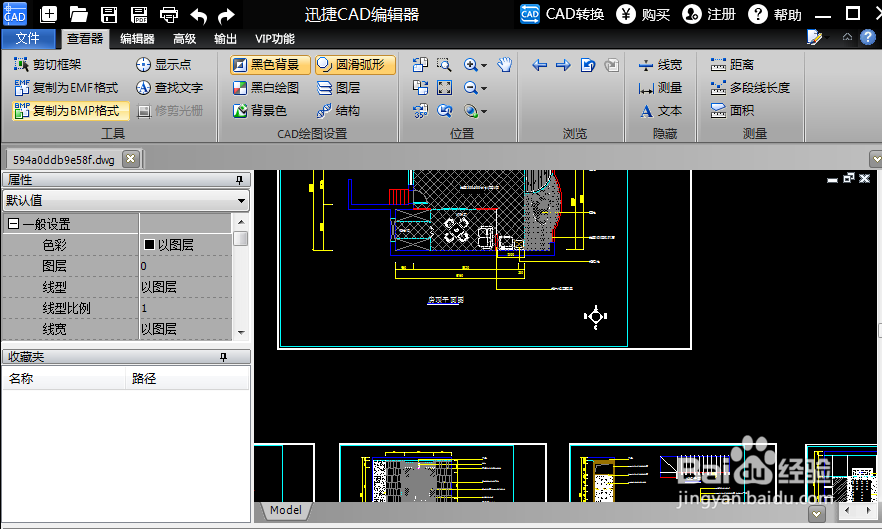882x529 pixels.
Task: Open the dropdown arrow beside the globe icon
Action: pos(484,112)
